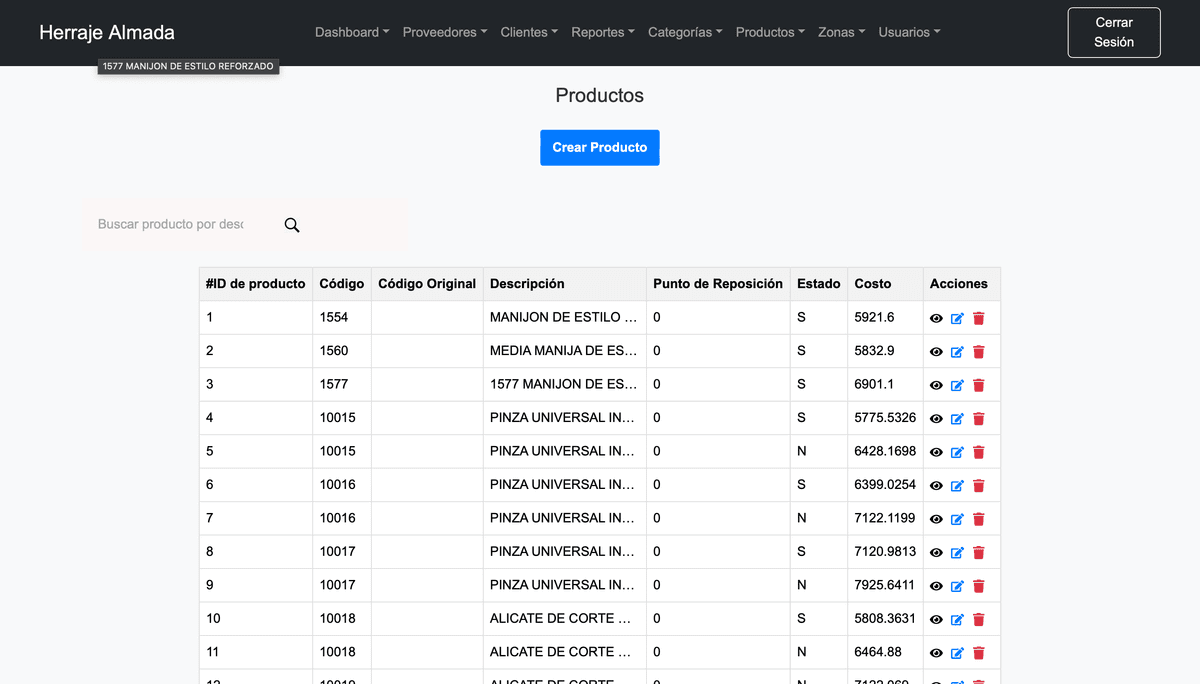The height and width of the screenshot is (684, 1200).
Task: Open the Reportes menu
Action: pos(602,32)
